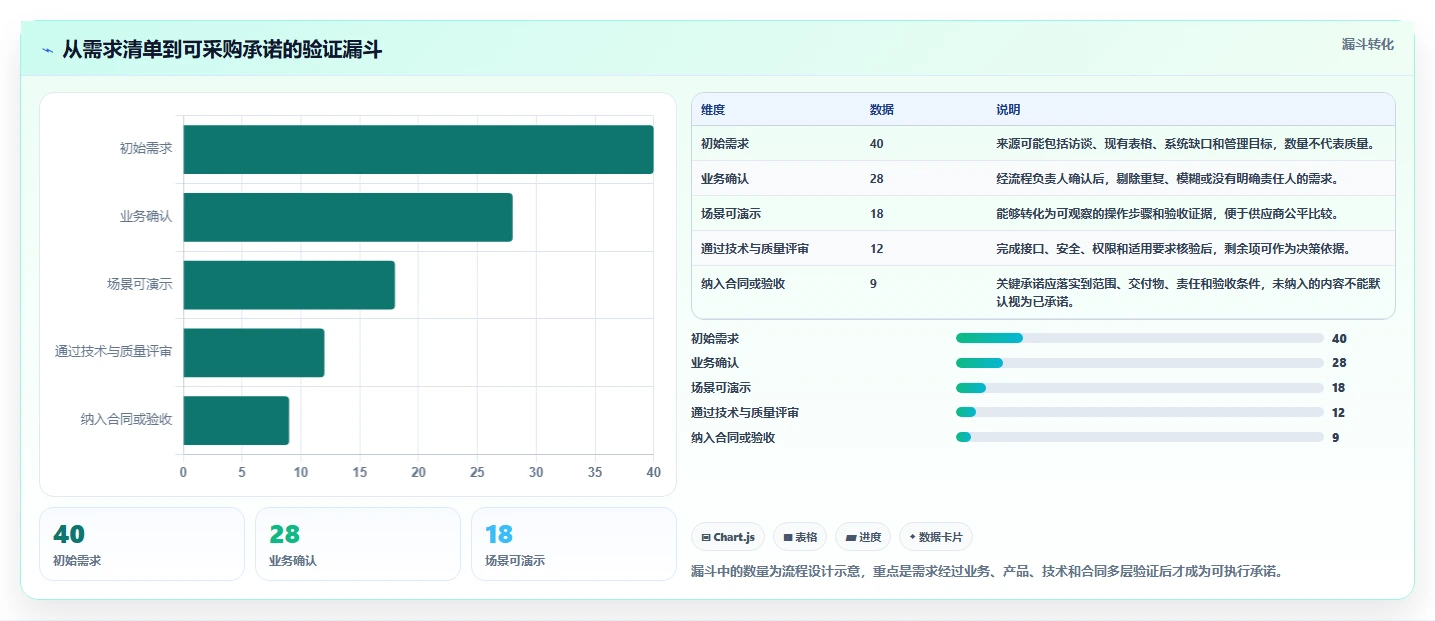Click the chart y-axis label 通过技术与质量评审

click(x=114, y=352)
